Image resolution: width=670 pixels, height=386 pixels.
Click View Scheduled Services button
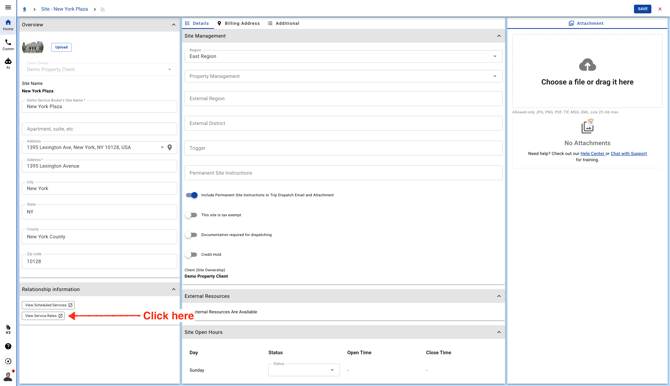coord(48,305)
